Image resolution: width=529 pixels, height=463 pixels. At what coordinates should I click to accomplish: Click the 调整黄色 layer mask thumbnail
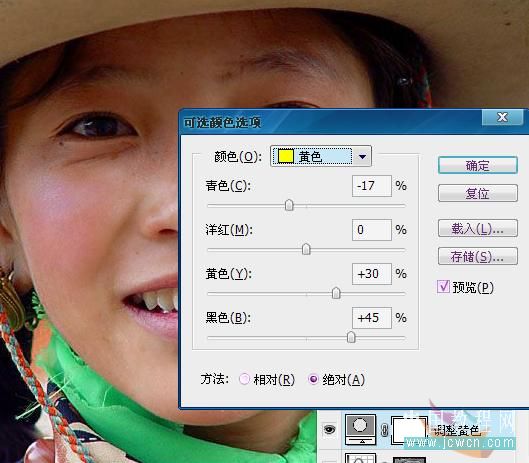(x=409, y=429)
